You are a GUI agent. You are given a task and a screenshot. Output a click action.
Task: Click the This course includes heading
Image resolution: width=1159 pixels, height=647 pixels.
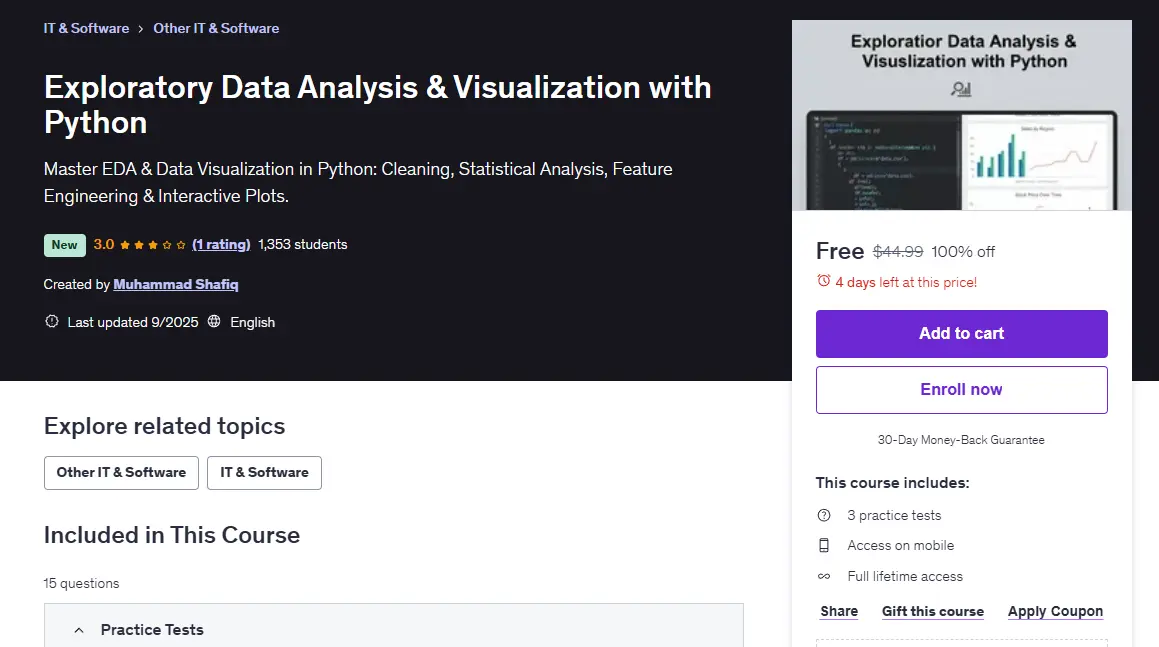(892, 483)
